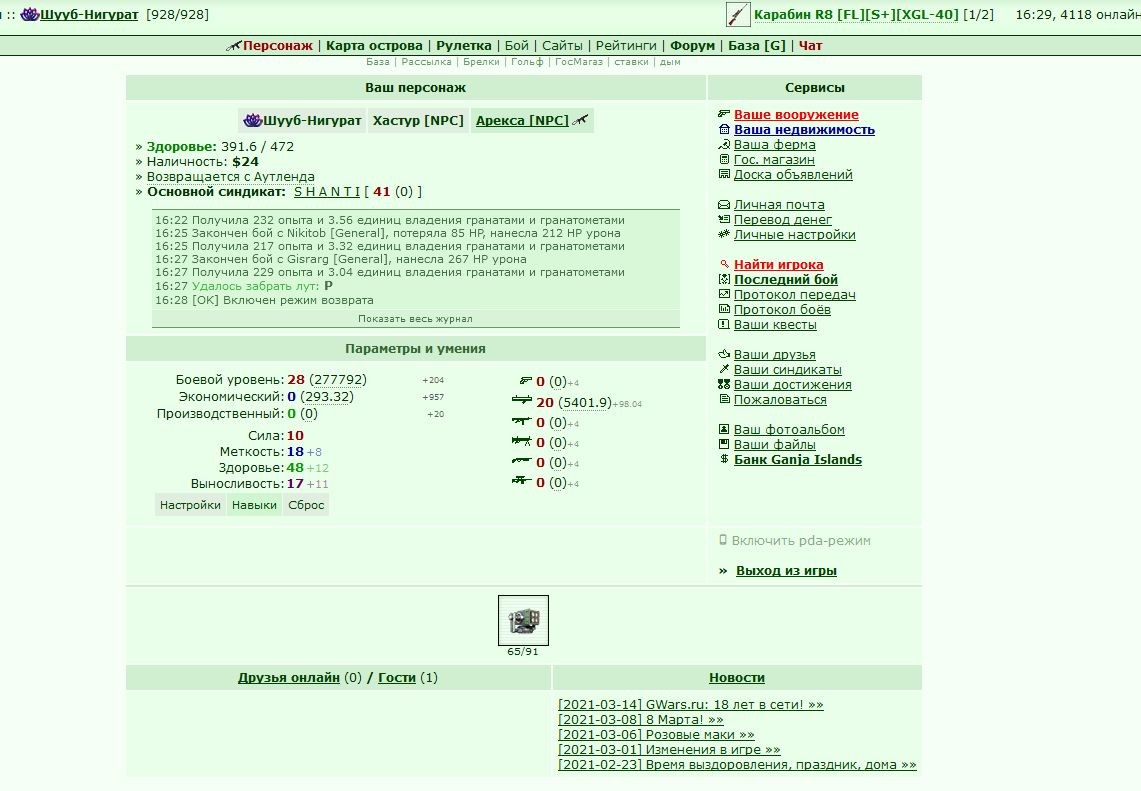Click the icon beside Ваши достижения
The height and width of the screenshot is (791, 1141).
723,384
